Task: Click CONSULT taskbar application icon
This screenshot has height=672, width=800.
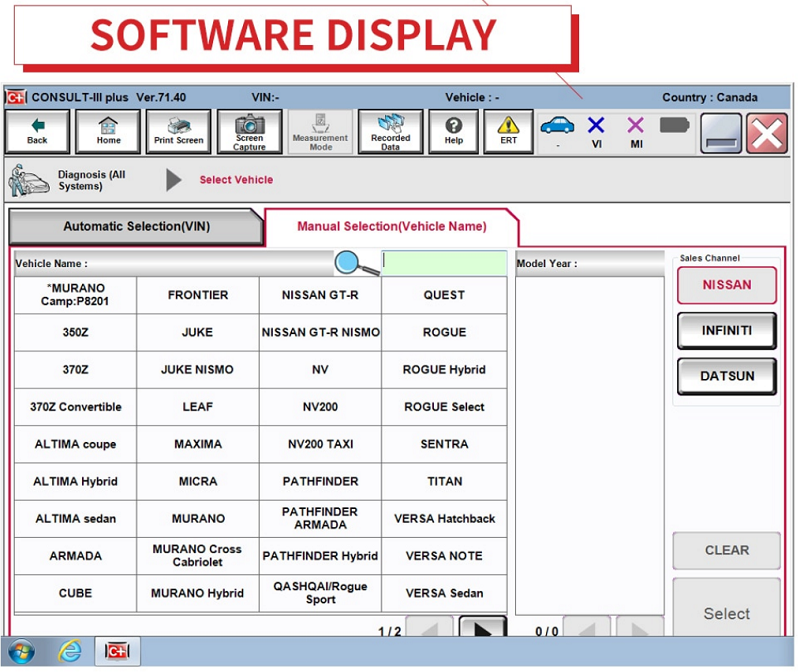Action: tap(117, 652)
